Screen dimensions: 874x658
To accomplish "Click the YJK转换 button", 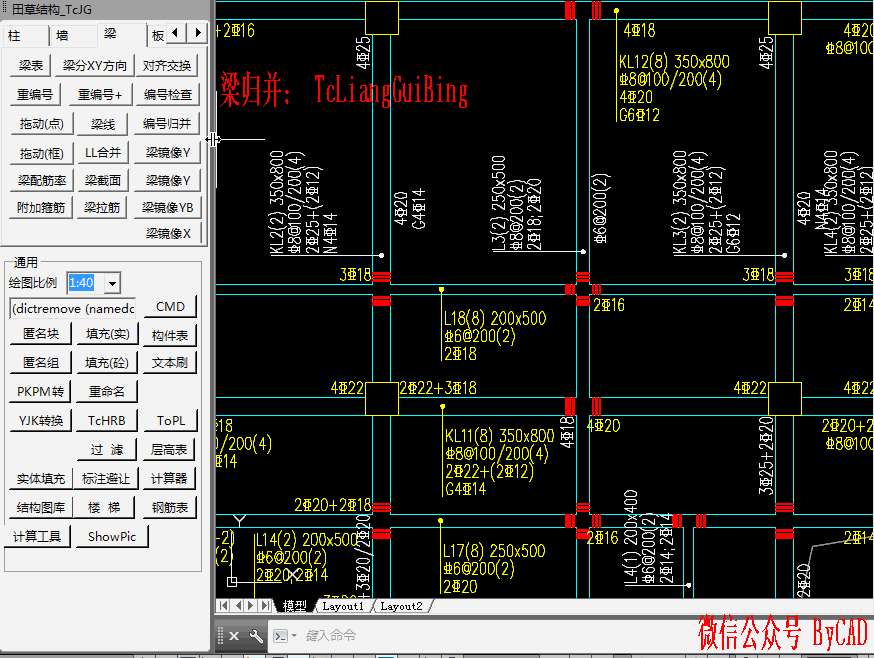I will (x=41, y=421).
